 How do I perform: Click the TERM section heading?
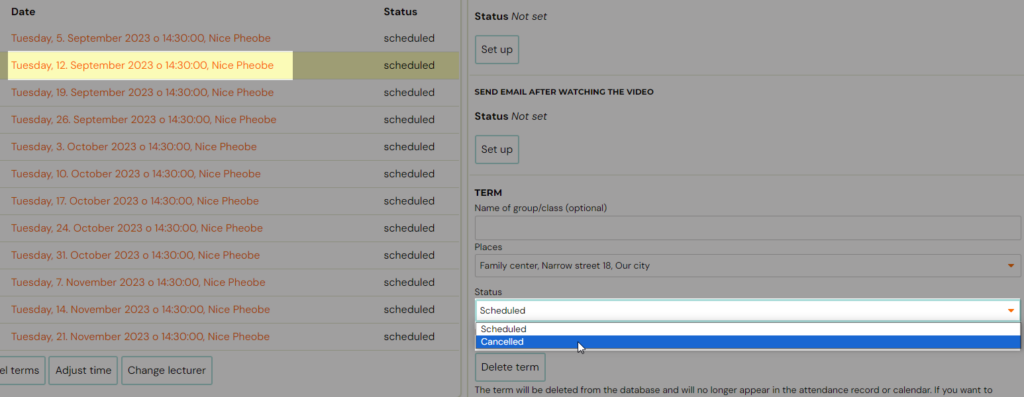488,193
